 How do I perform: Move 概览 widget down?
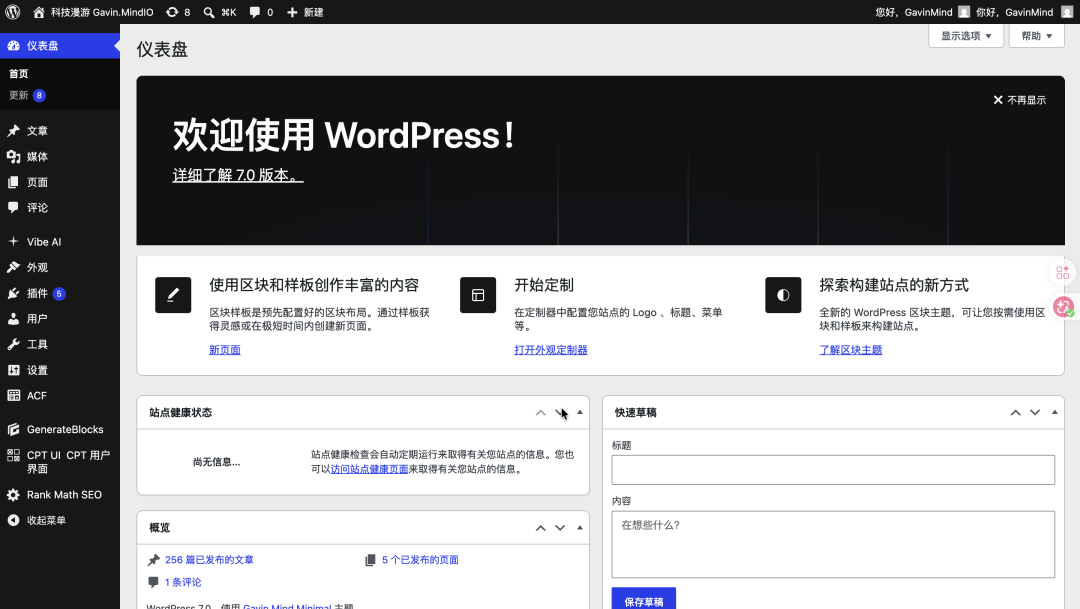560,528
